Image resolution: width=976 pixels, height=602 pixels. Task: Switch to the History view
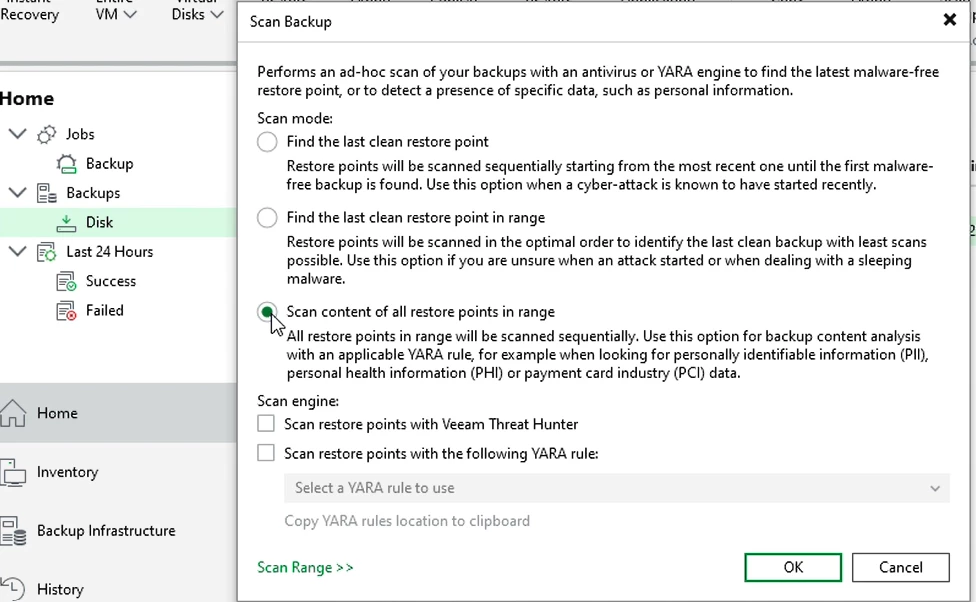(60, 589)
